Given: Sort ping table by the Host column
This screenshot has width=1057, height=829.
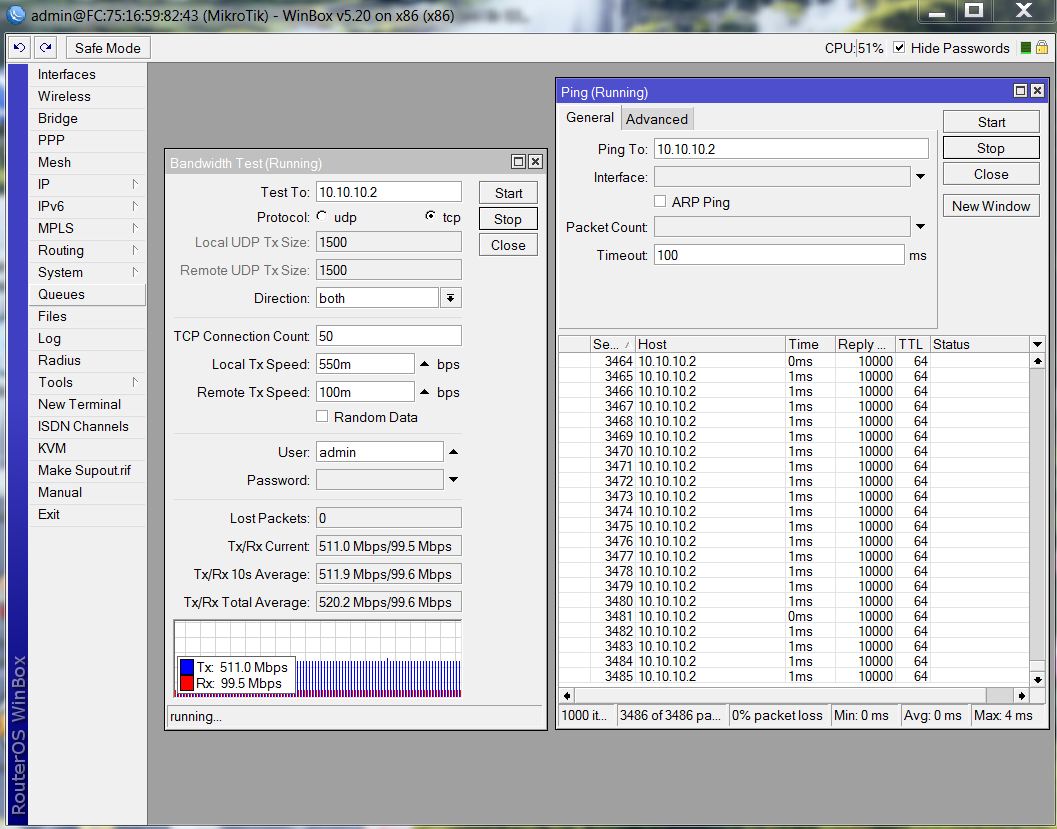Looking at the screenshot, I should 710,344.
